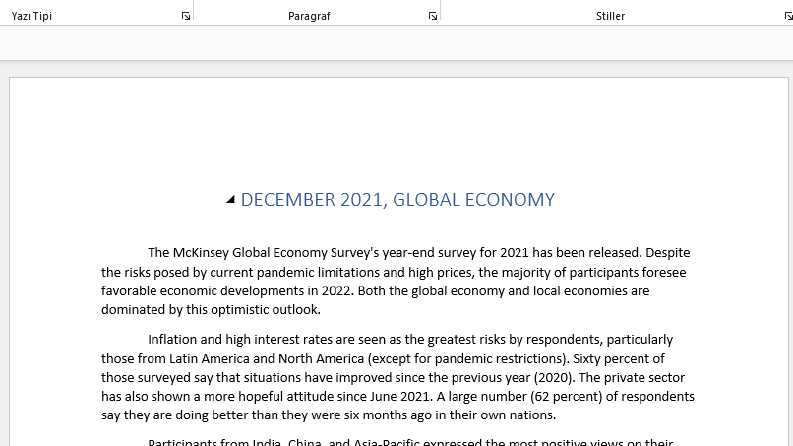793x446 pixels.
Task: Click the Yazı Tipi group label
Action: click(31, 16)
